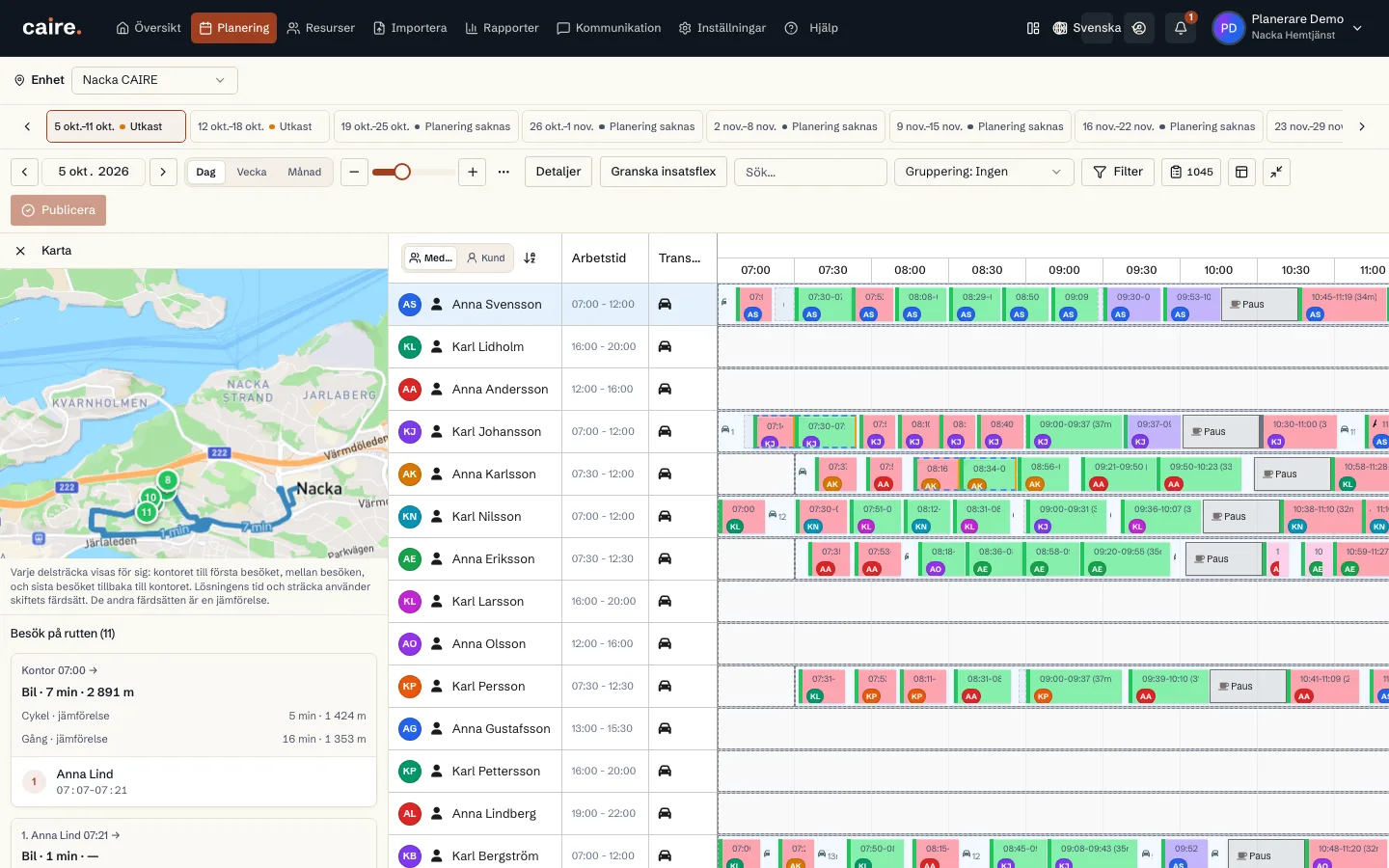Open the three-dot more options menu

click(x=504, y=172)
